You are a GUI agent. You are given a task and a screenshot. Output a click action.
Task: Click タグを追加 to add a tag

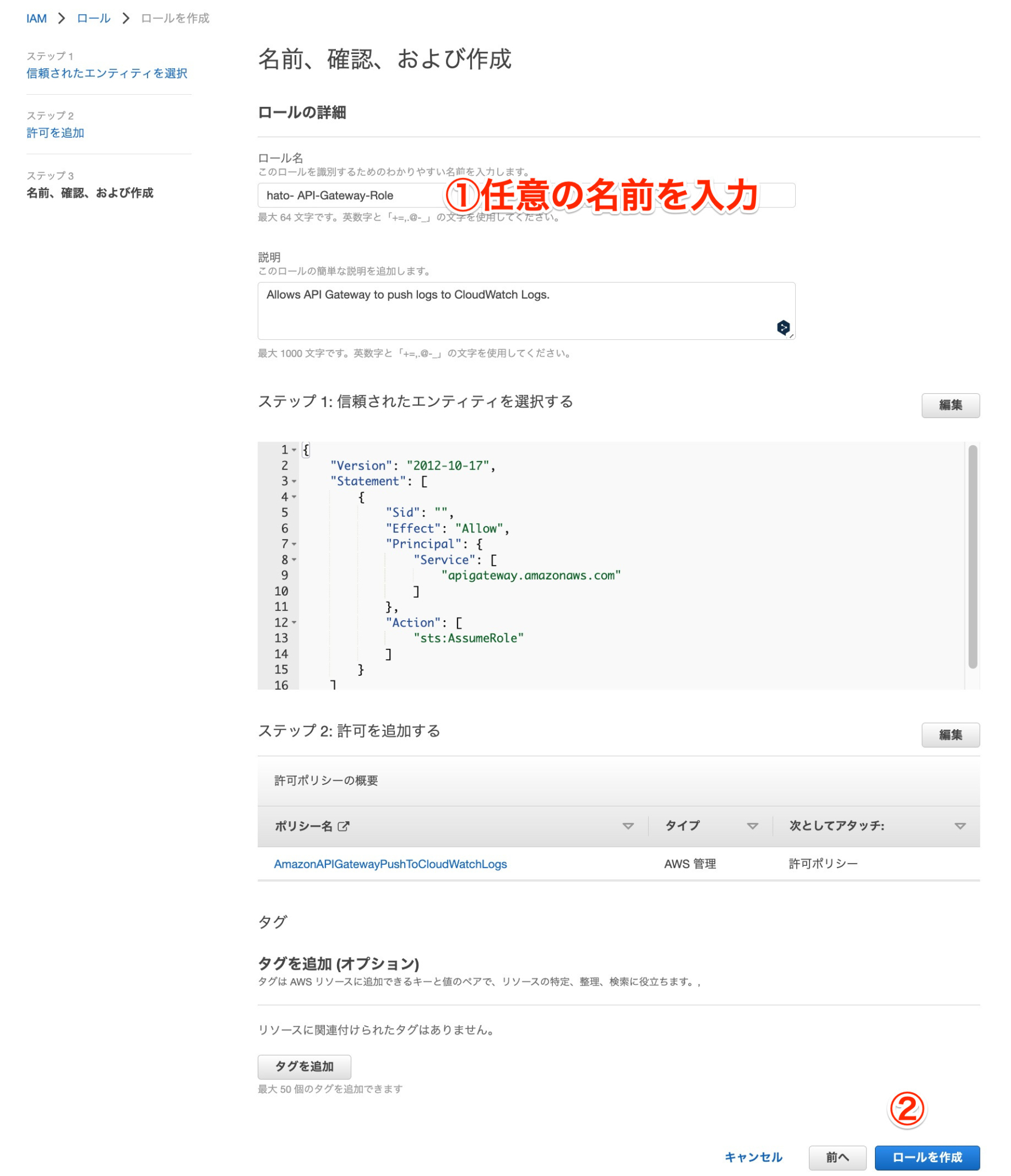(x=305, y=1066)
